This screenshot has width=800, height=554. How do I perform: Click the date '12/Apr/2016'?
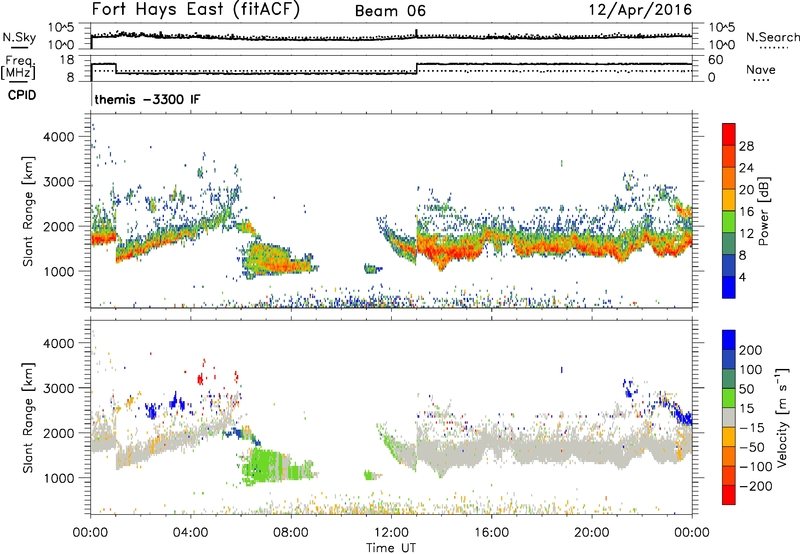pos(640,10)
